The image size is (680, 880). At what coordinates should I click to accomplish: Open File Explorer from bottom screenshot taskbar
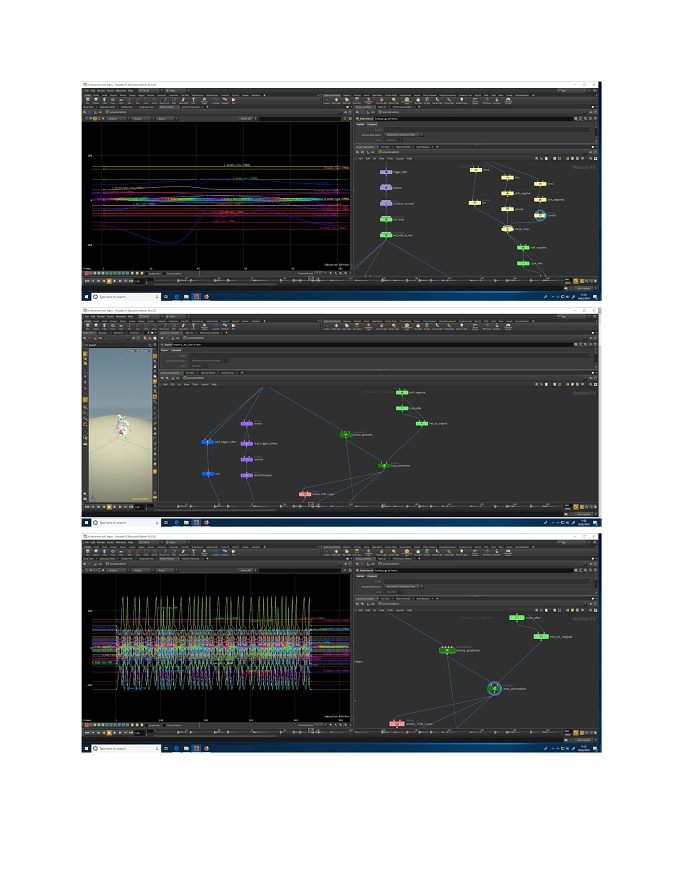pyautogui.click(x=186, y=748)
